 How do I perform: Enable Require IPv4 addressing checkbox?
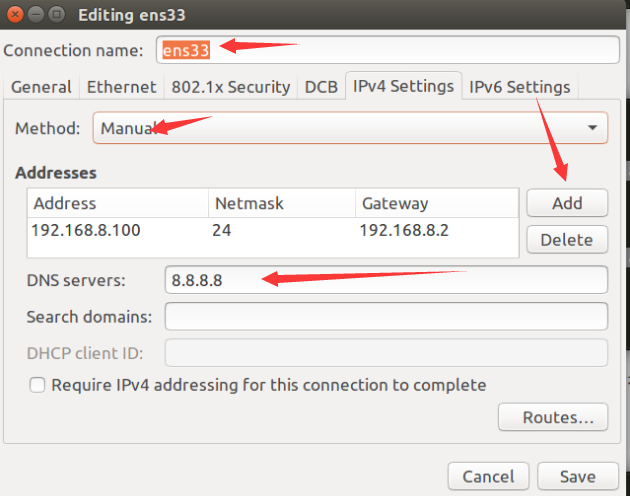38,385
